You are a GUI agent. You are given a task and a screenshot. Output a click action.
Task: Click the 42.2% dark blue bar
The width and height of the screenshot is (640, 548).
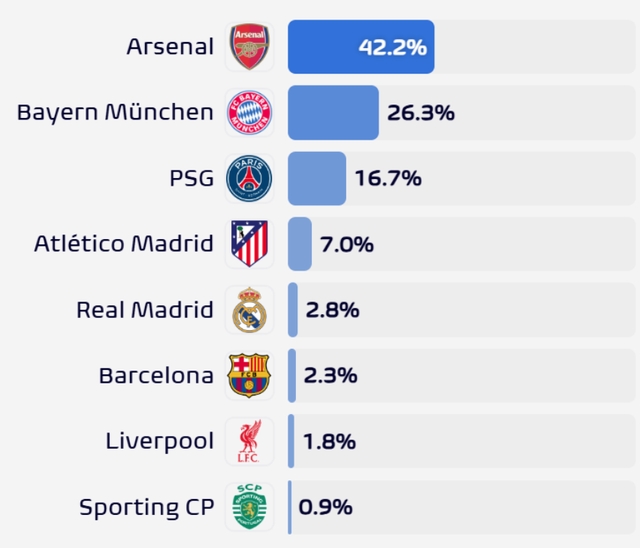pyautogui.click(x=361, y=47)
